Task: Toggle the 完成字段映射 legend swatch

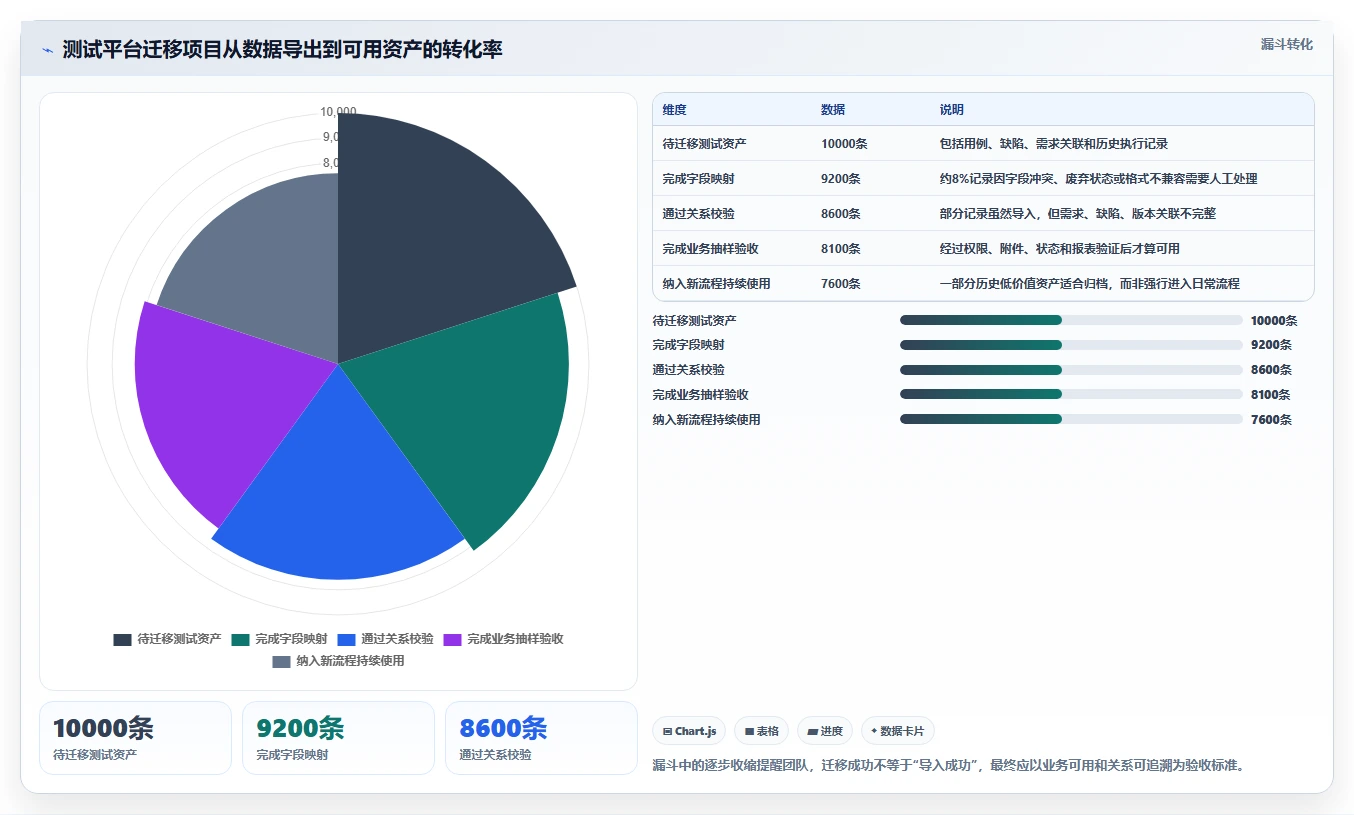Action: point(241,639)
